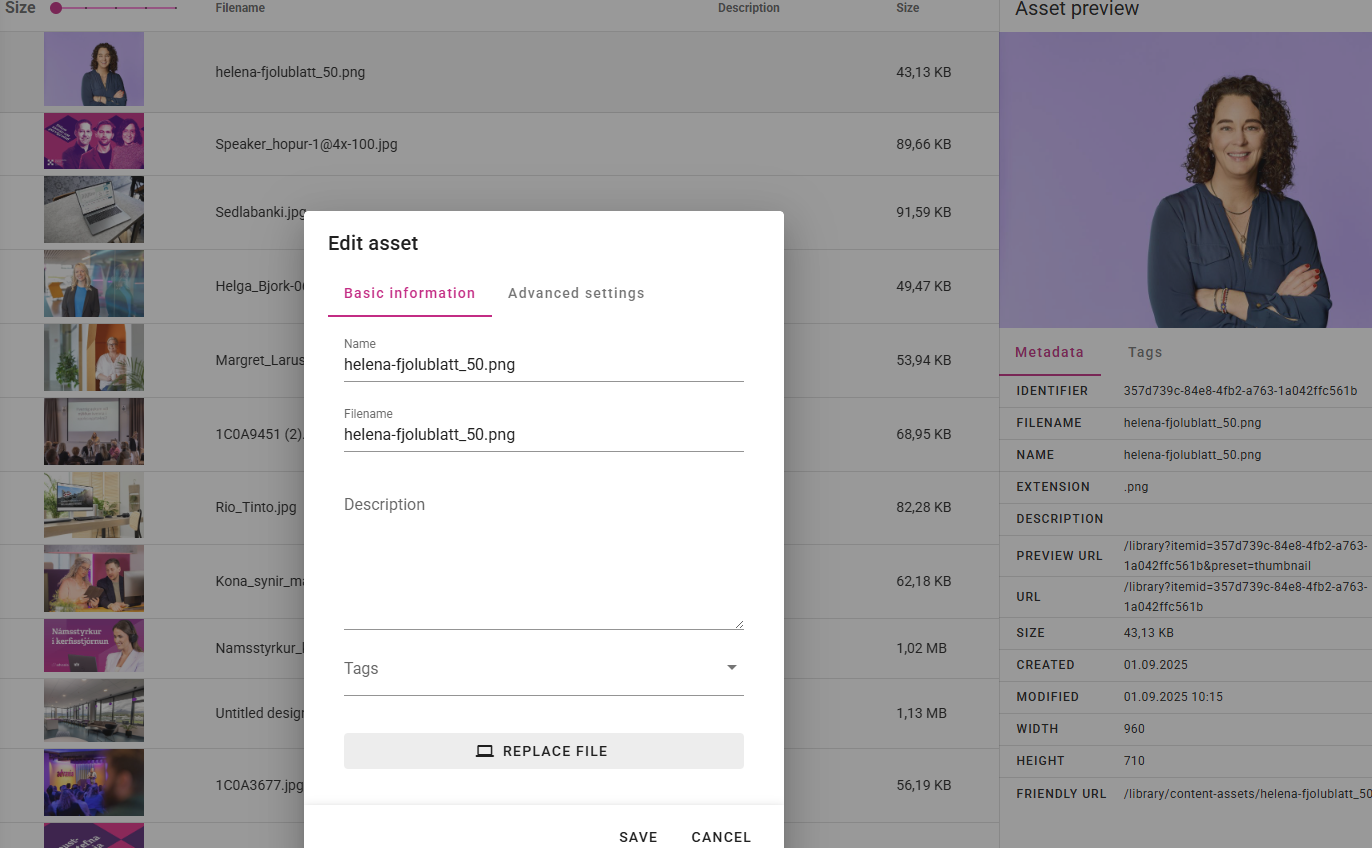Click the Name input field
Screen dimensions: 1372x848
(543, 365)
